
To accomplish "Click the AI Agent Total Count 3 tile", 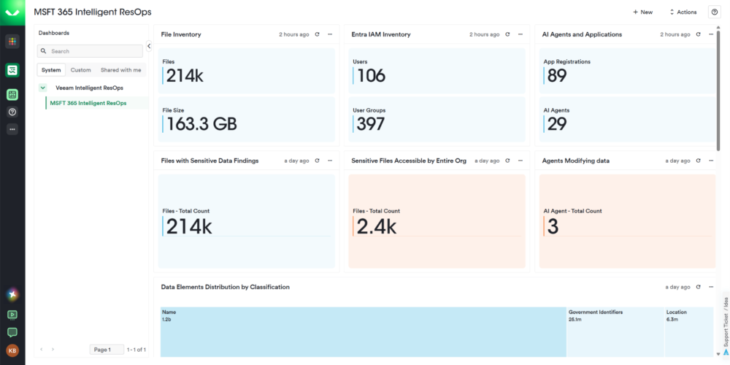I will (x=627, y=221).
